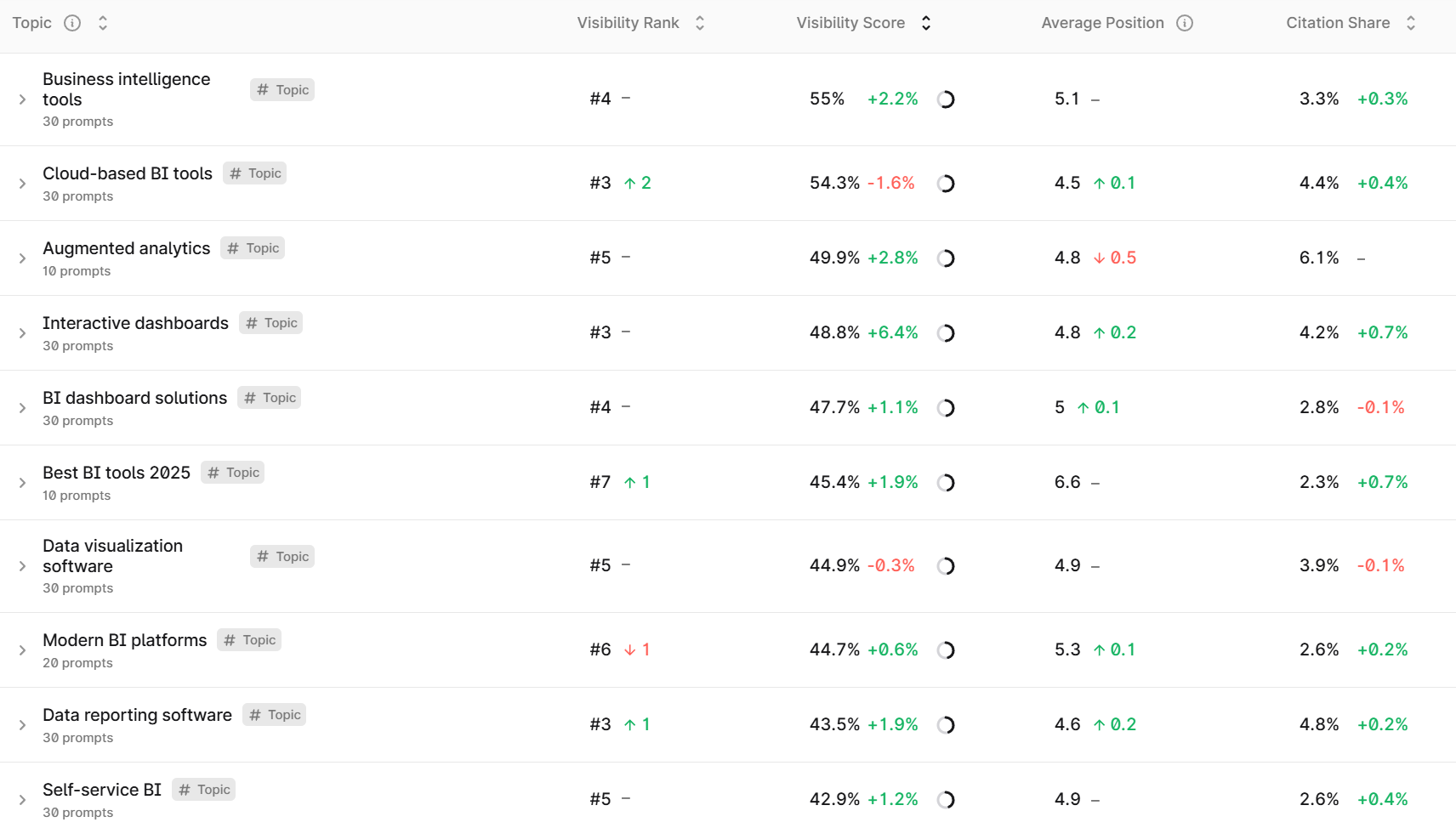Viewport: 1456px width, 828px height.
Task: Click the # Topic badge beside Self-service BI
Action: tap(203, 789)
